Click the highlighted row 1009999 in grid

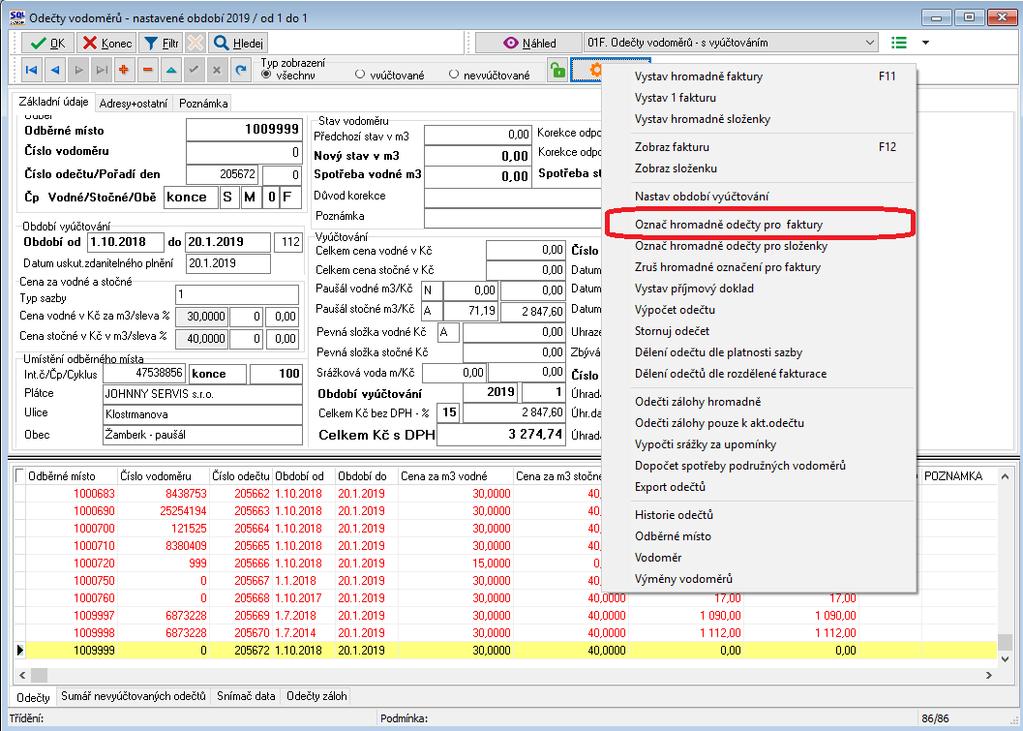click(x=506, y=650)
